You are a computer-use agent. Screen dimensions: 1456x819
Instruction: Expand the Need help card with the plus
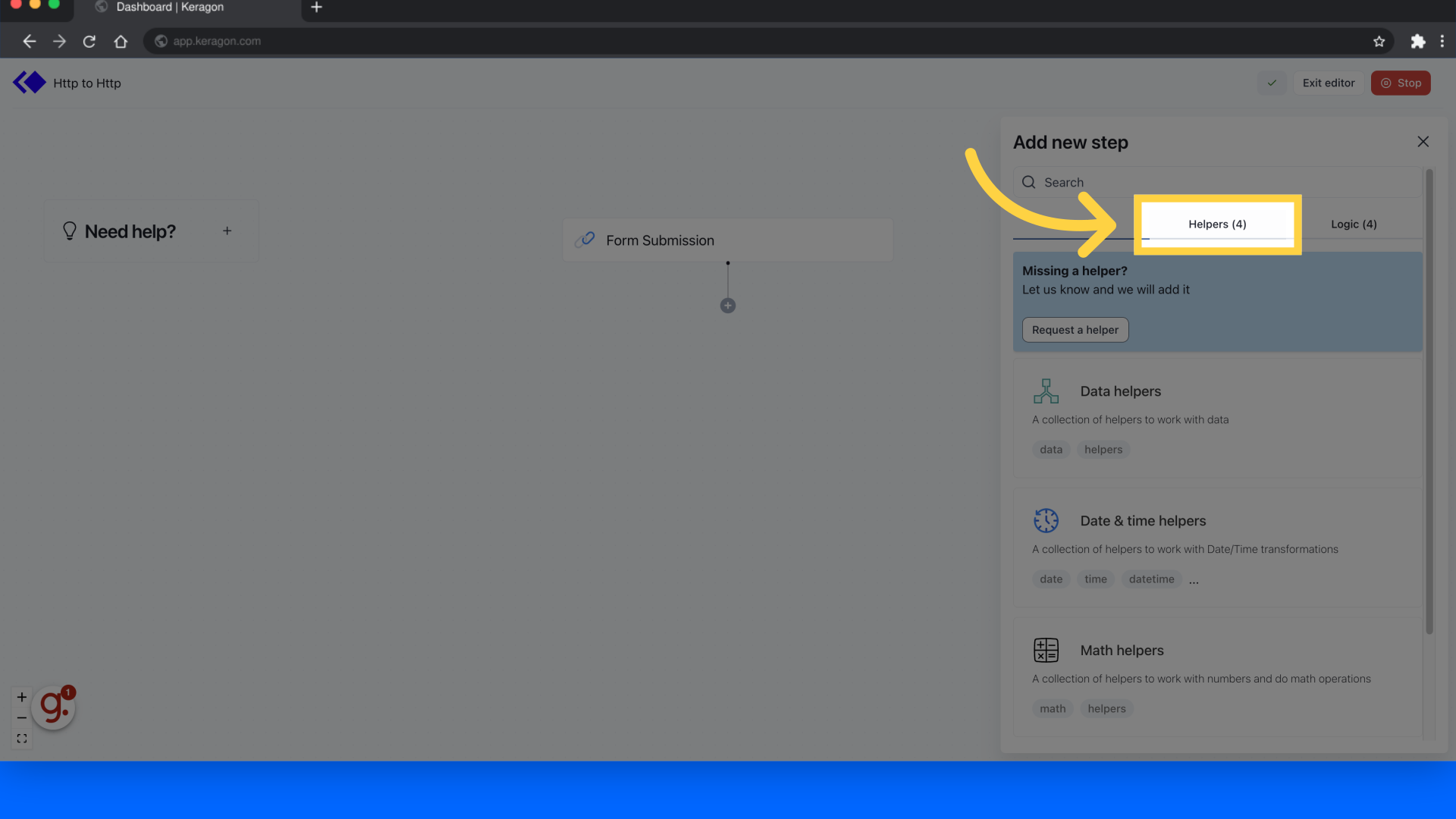(227, 231)
